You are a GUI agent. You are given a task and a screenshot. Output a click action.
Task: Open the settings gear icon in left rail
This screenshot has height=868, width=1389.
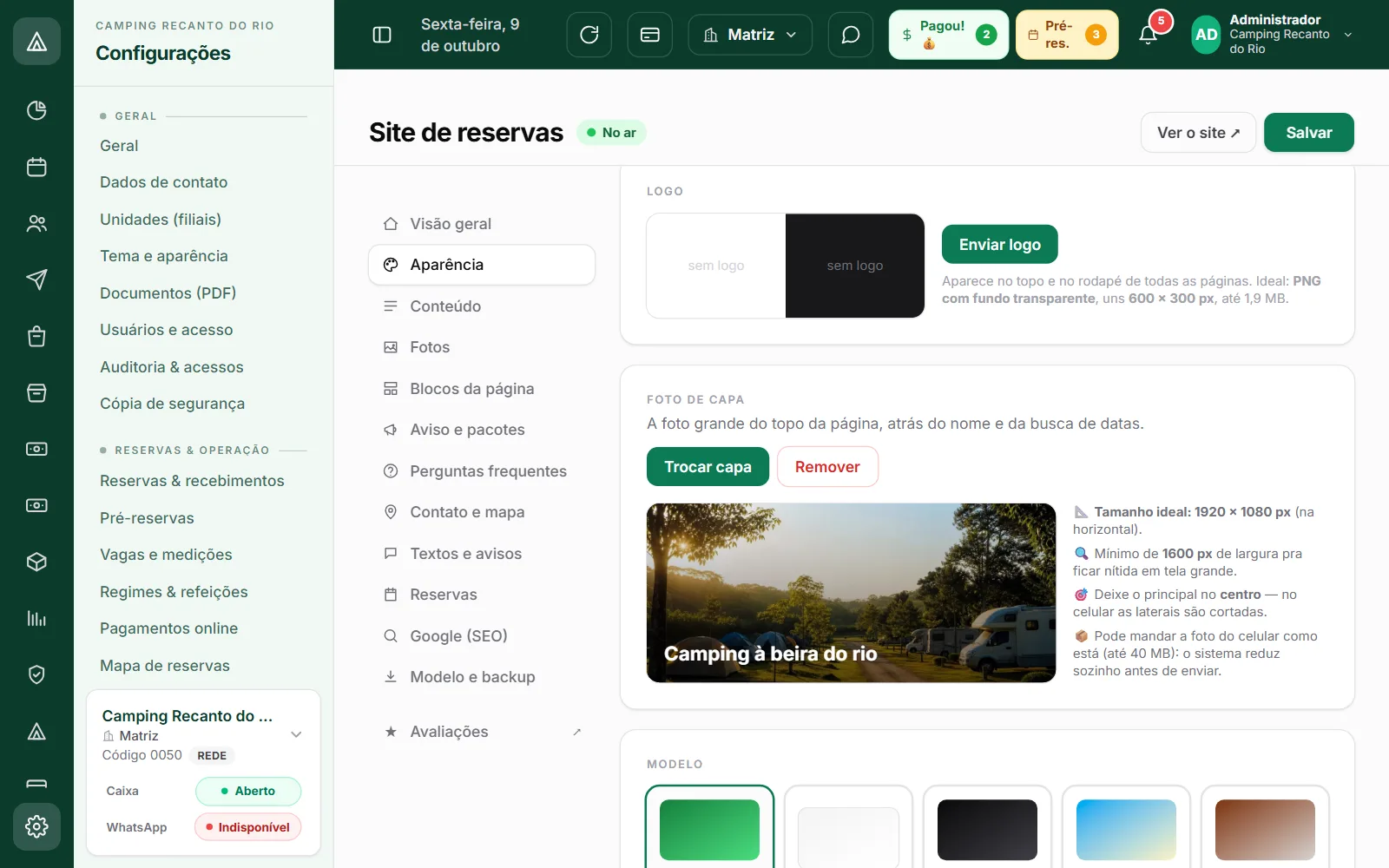(x=36, y=826)
